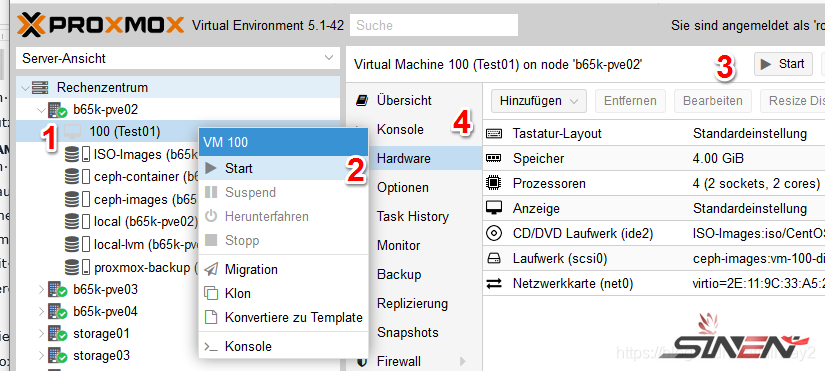Click the Firewall shield icon
The height and width of the screenshot is (371, 825).
[x=362, y=362]
